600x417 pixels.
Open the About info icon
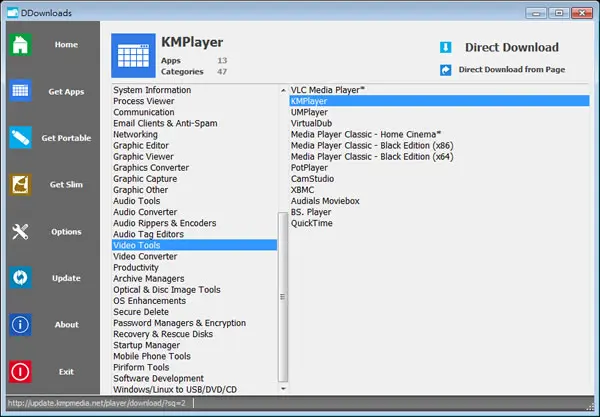pyautogui.click(x=20, y=324)
